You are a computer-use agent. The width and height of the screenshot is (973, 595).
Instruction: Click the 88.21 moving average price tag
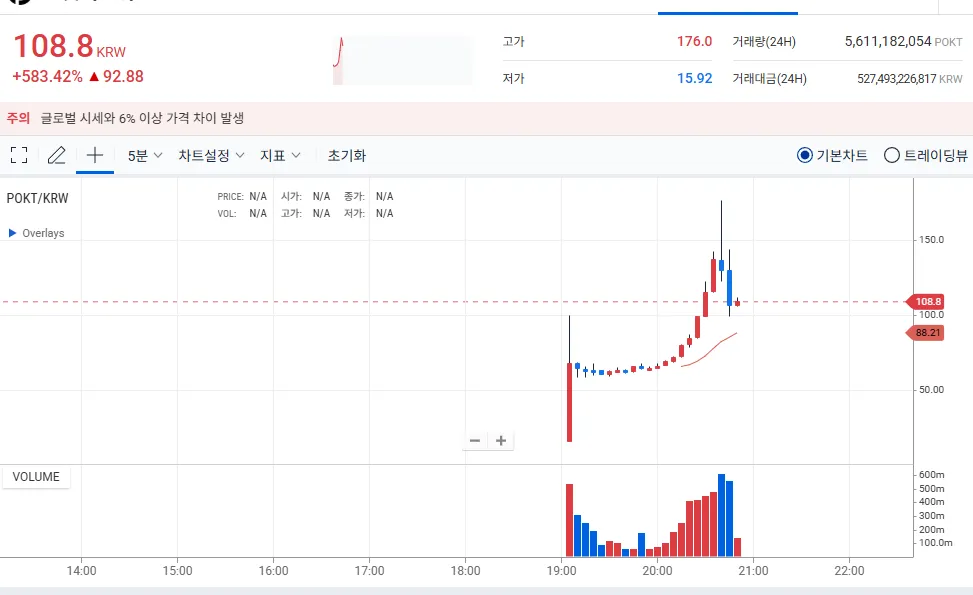925,333
